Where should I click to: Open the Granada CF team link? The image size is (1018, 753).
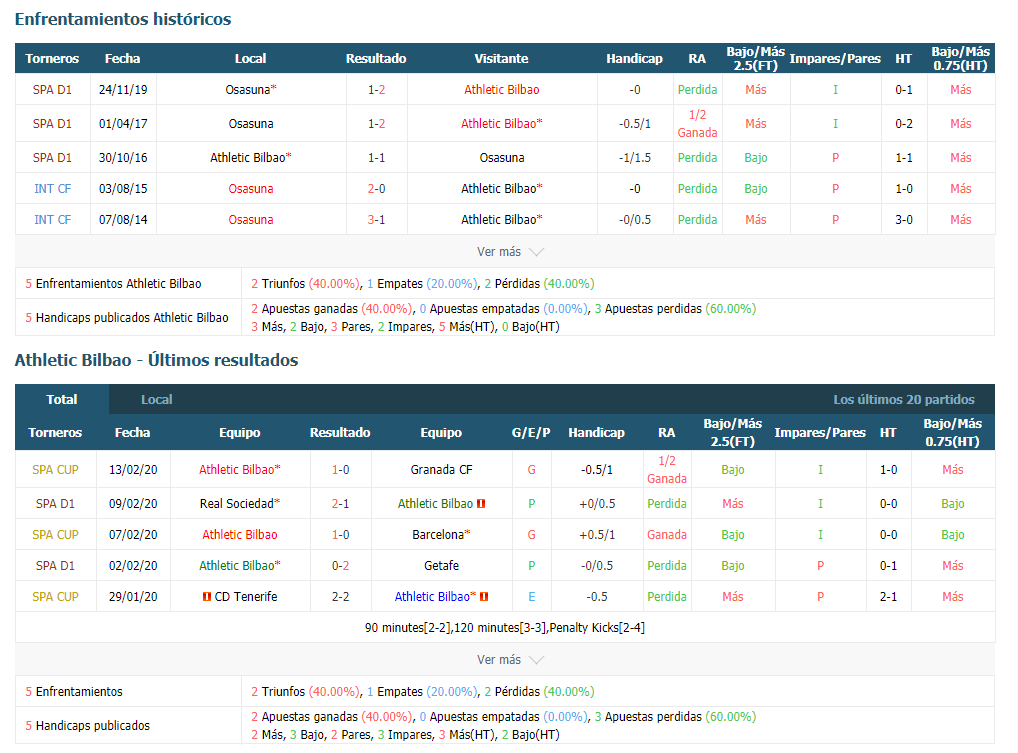[441, 470]
